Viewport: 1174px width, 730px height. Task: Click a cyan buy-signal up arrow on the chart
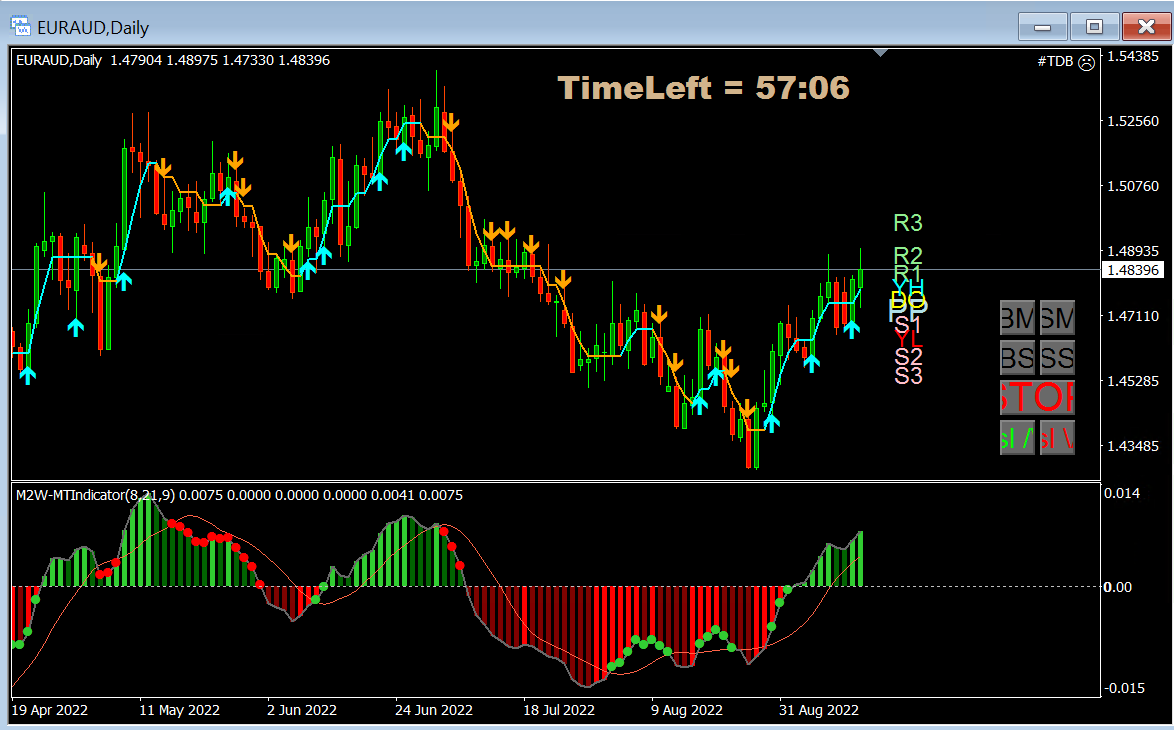point(403,151)
